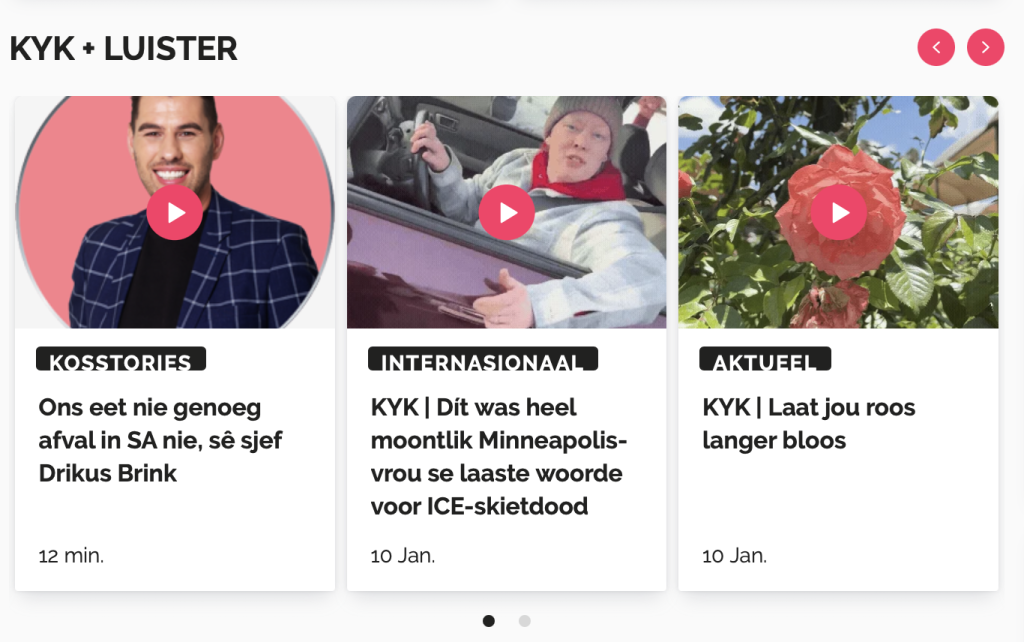
Task: Play the Minneapolis woman video
Action: point(507,212)
